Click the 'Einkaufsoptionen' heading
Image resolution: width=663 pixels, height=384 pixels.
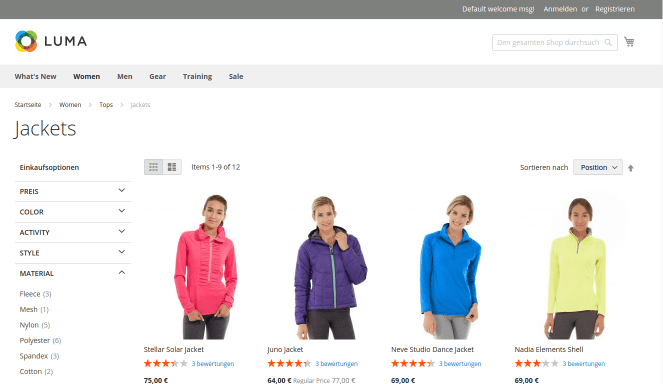click(49, 167)
